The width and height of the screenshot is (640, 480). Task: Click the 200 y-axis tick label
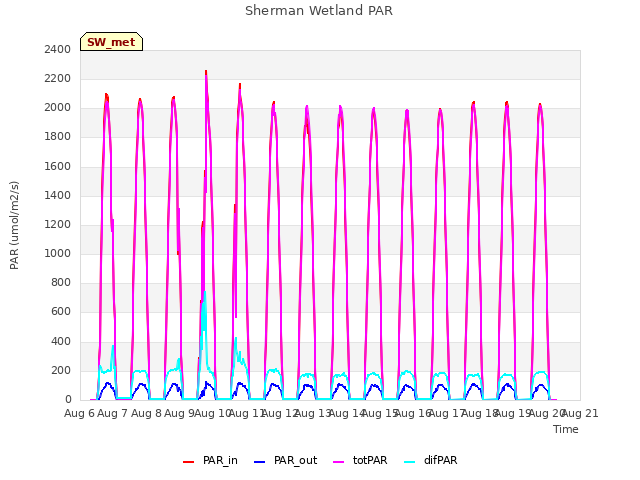[x=61, y=371]
